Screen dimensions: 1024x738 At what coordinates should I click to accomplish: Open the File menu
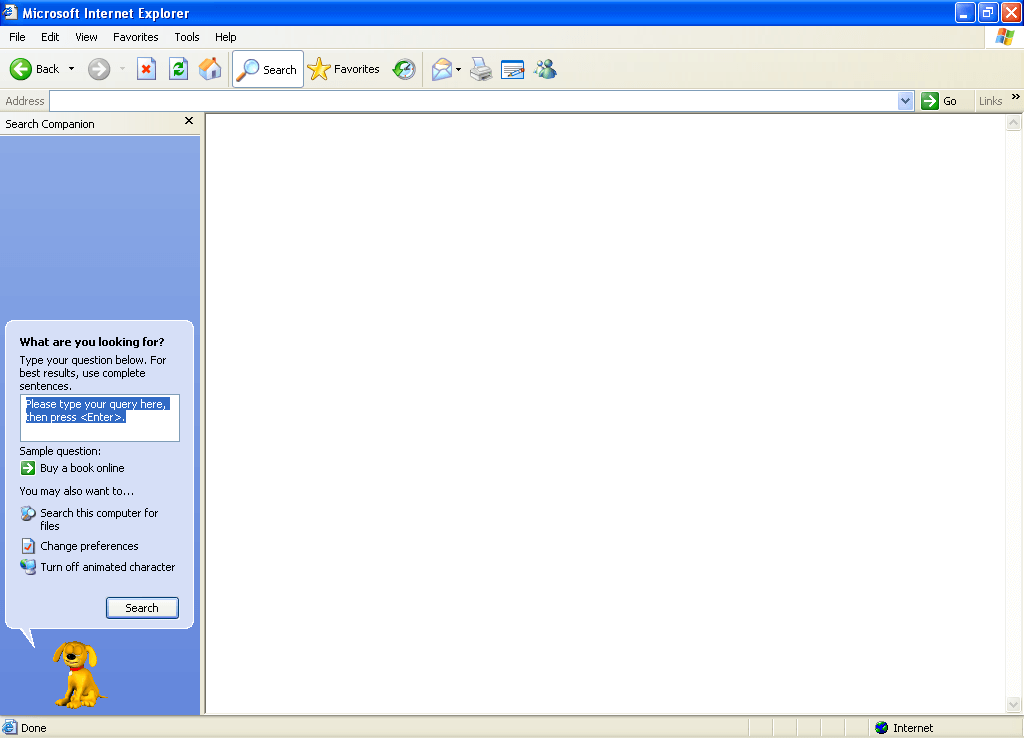point(18,37)
